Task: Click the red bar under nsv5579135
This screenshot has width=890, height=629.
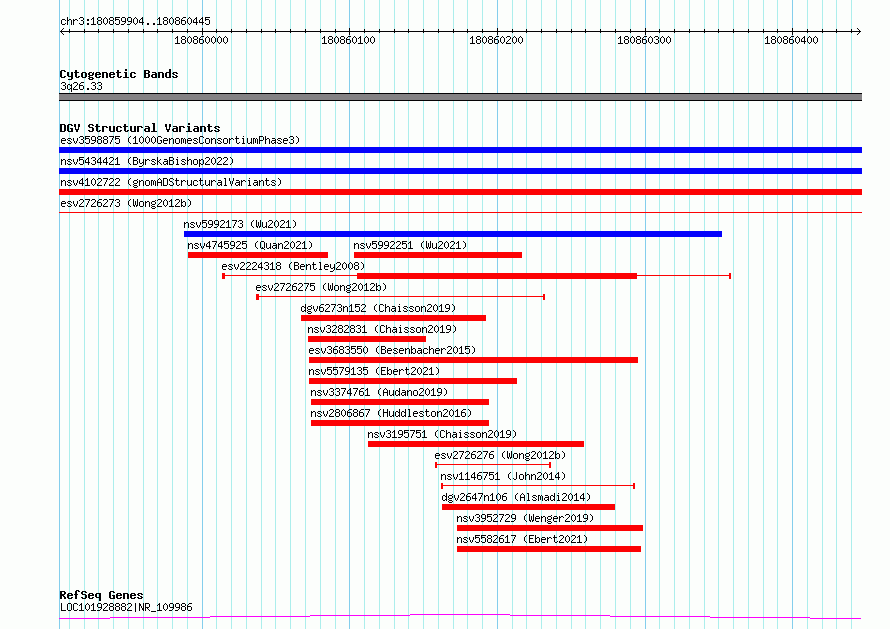Action: (x=413, y=381)
